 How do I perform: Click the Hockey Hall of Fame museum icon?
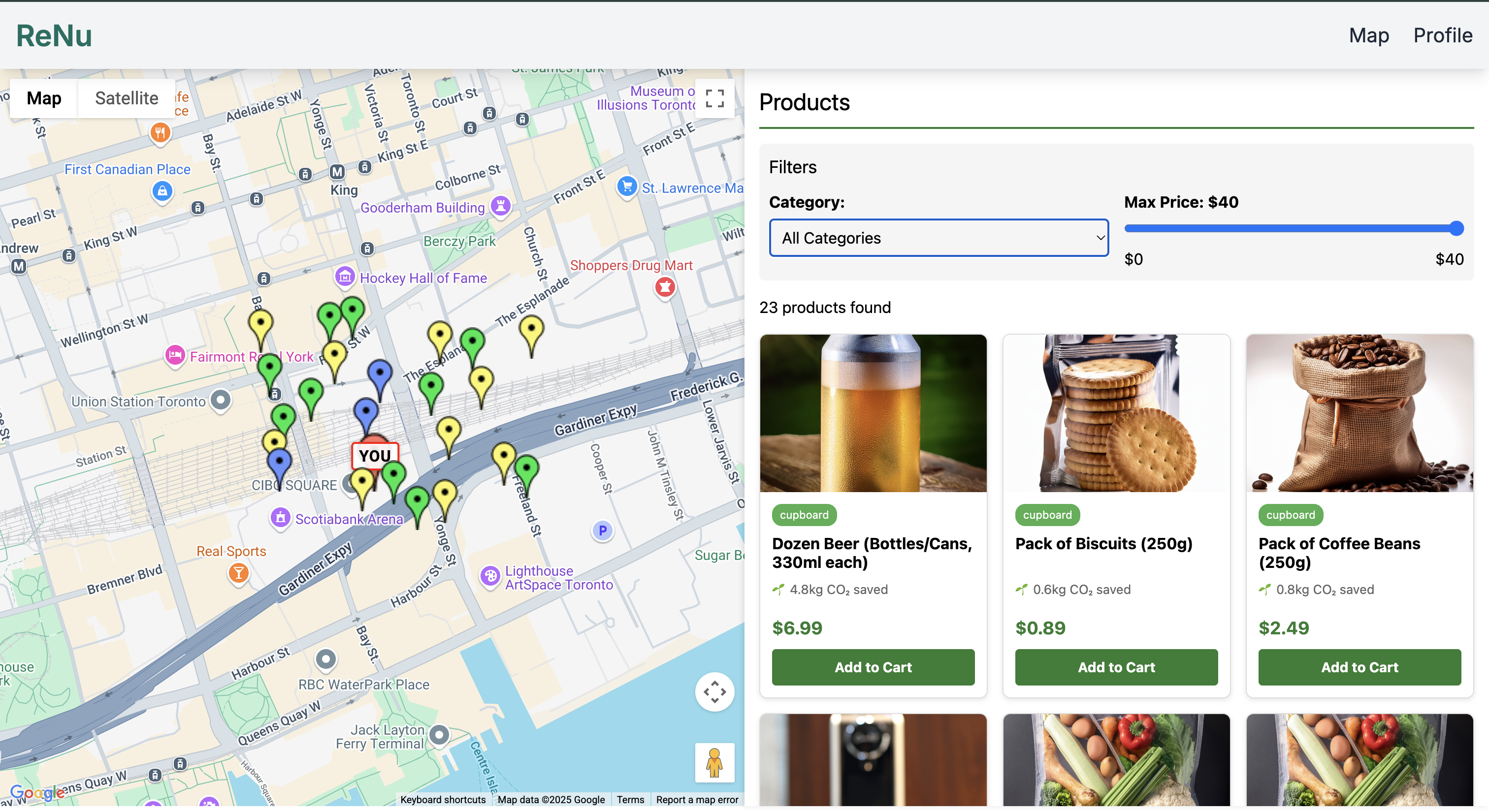pos(345,277)
